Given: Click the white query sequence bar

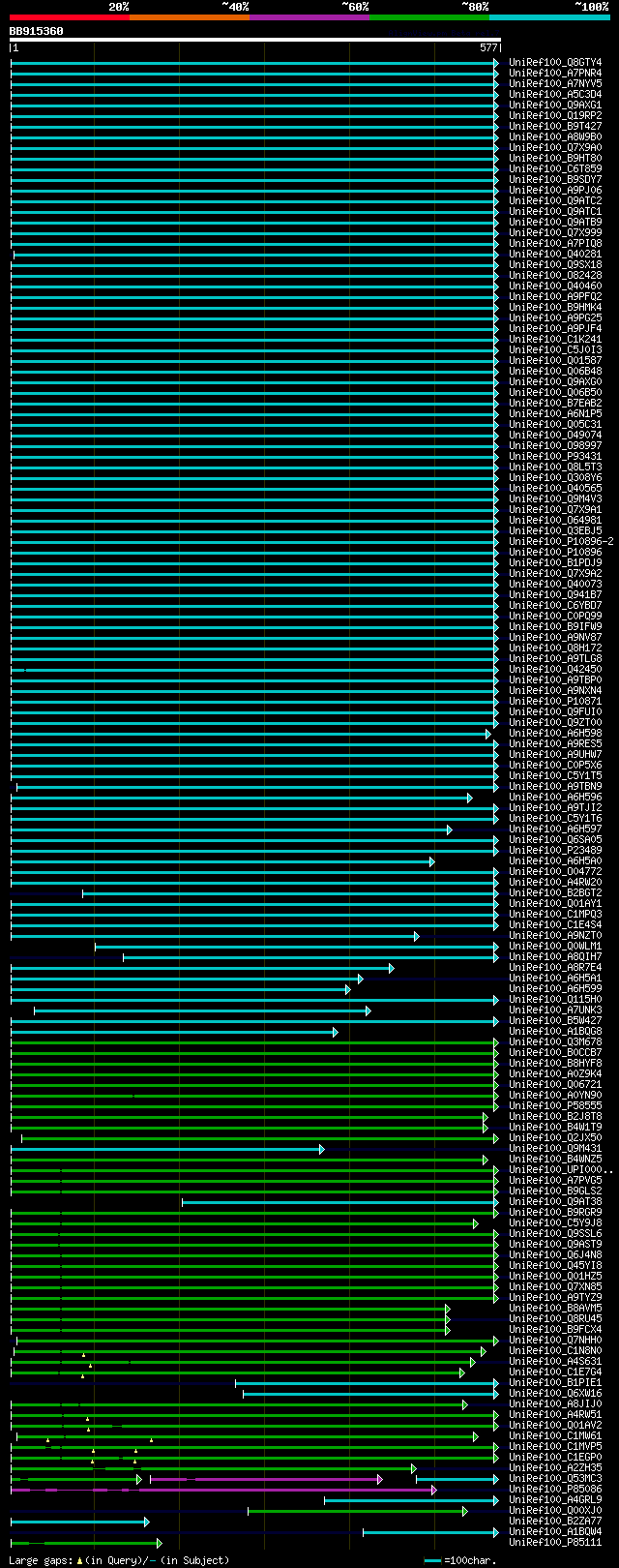Looking at the screenshot, I should (255, 41).
